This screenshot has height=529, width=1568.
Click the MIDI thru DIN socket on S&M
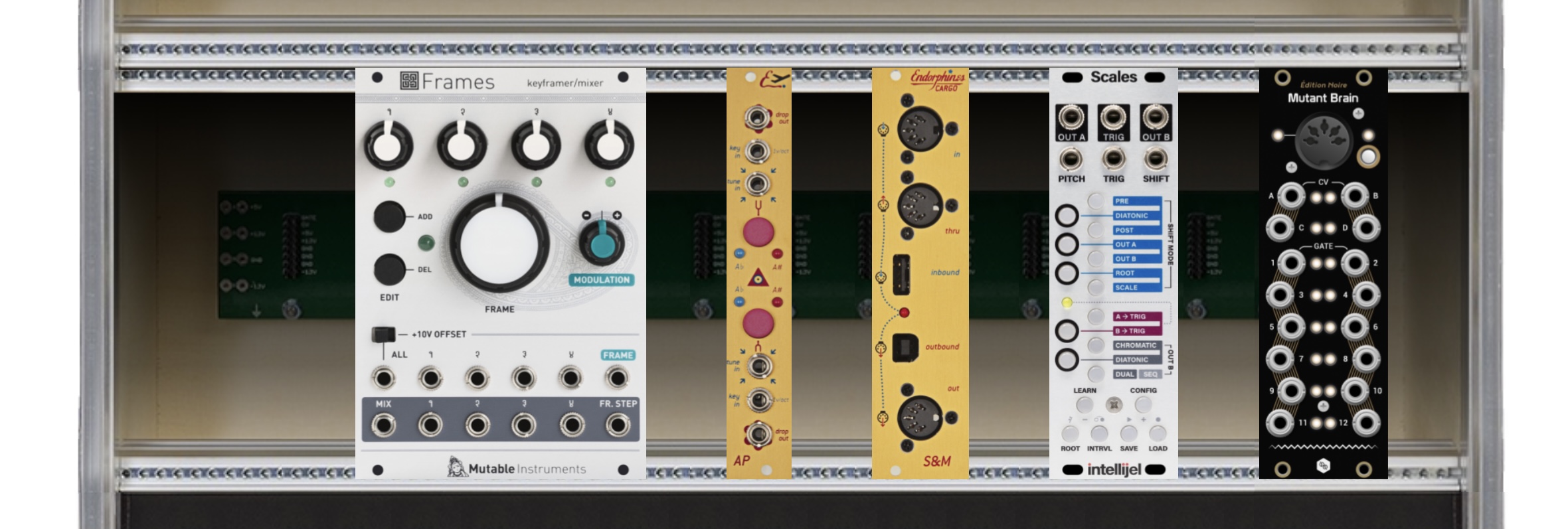coord(920,206)
